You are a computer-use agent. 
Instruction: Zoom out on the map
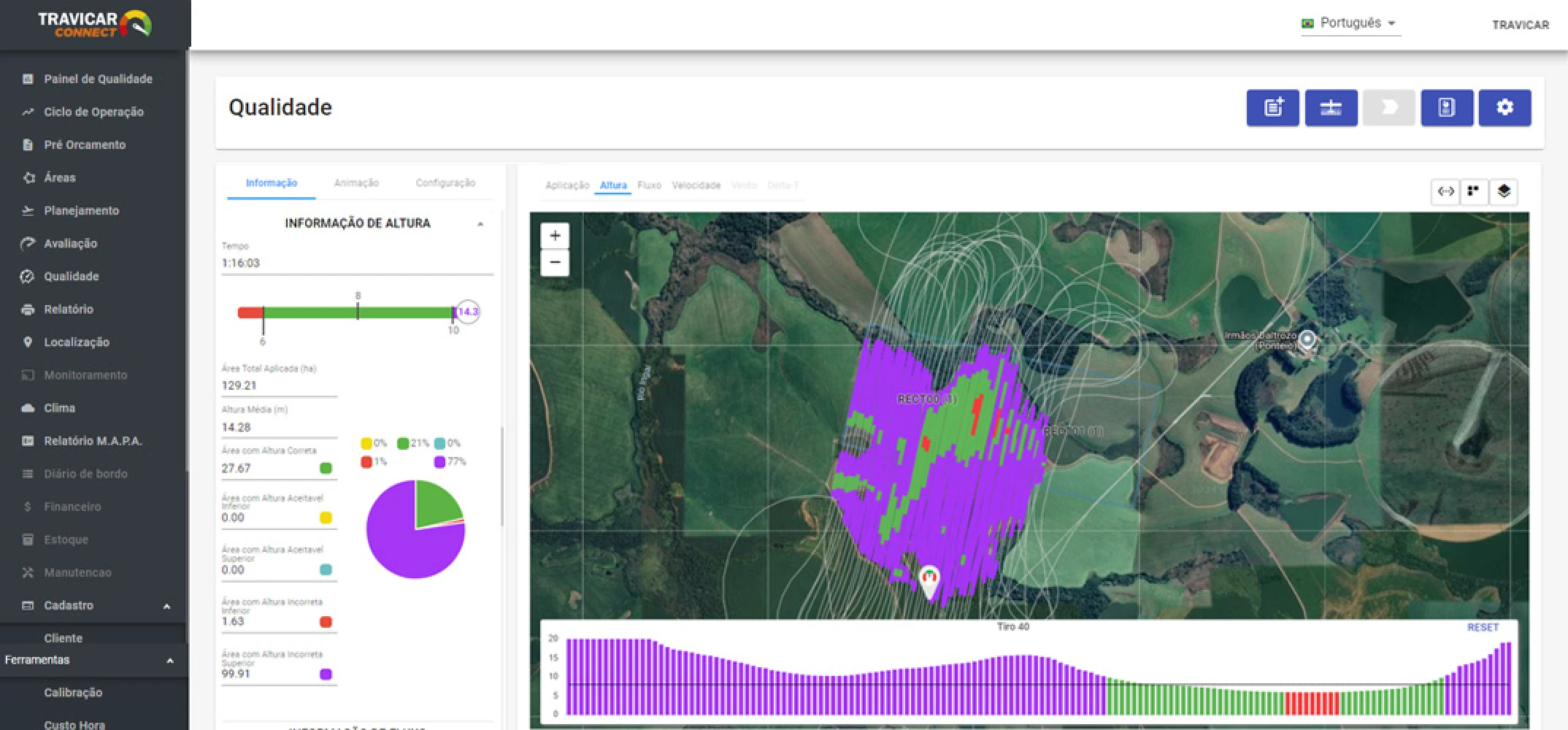[x=555, y=262]
